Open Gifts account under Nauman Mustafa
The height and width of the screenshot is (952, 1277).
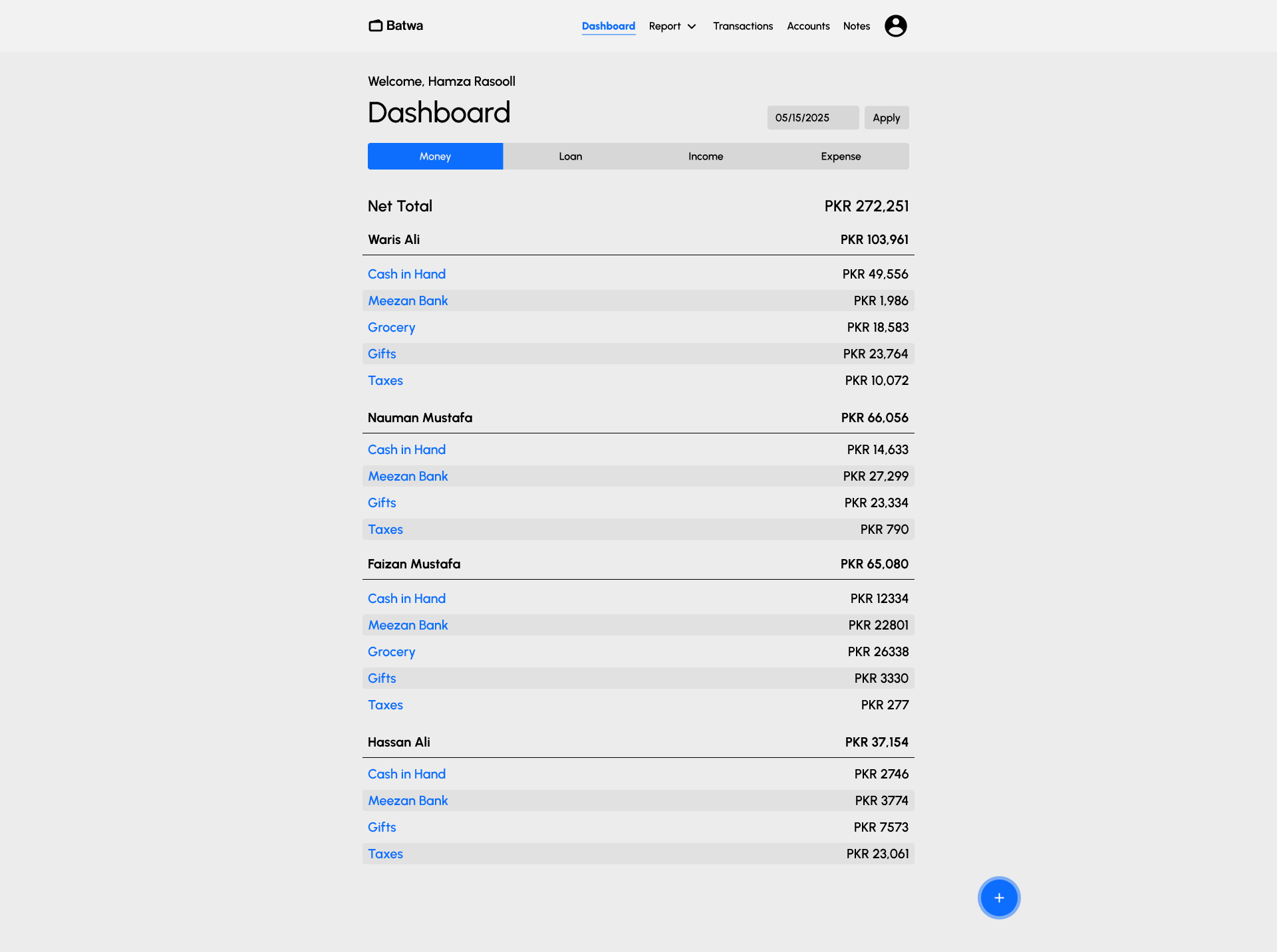click(382, 503)
